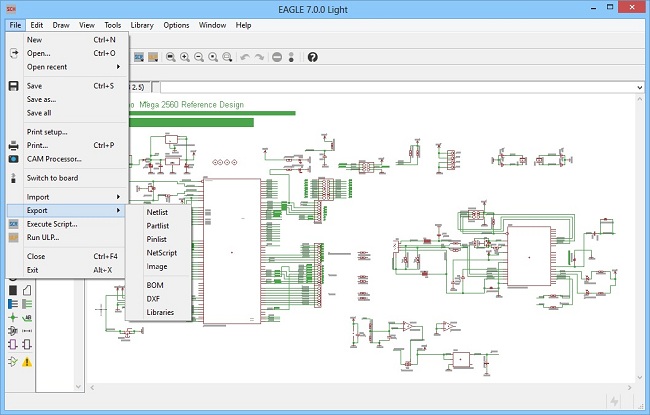The width and height of the screenshot is (650, 415).
Task: Export a Partlist
Action: pos(159,226)
